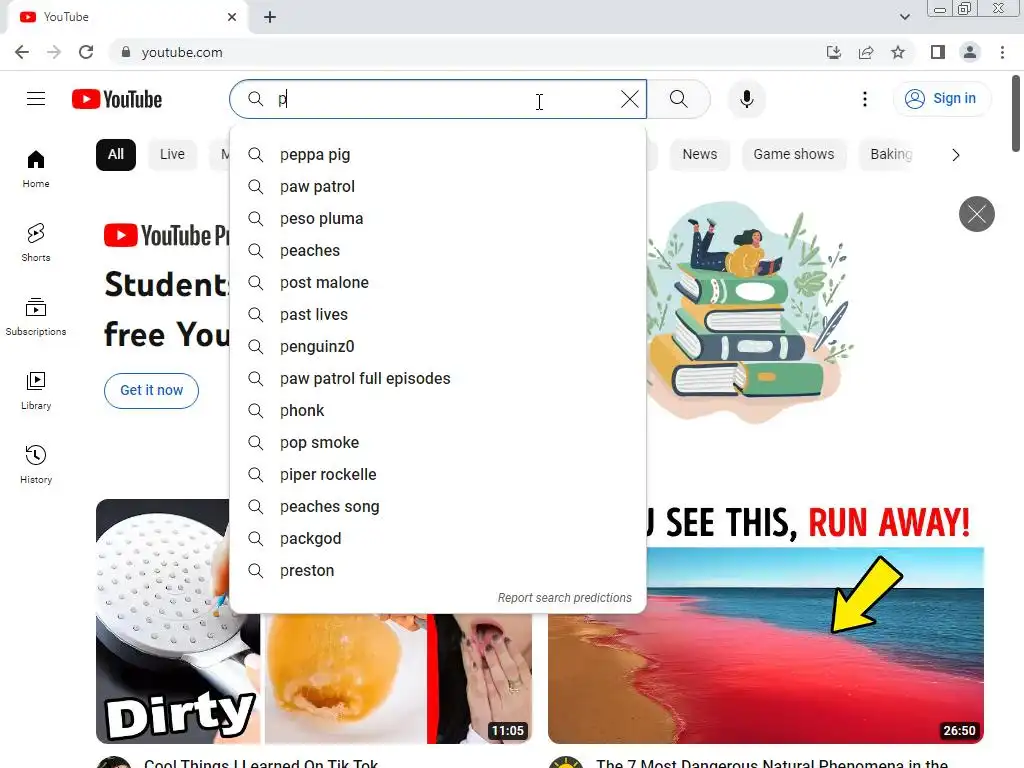Choose the 'packgod' suggestion
Image resolution: width=1024 pixels, height=768 pixels.
point(438,539)
